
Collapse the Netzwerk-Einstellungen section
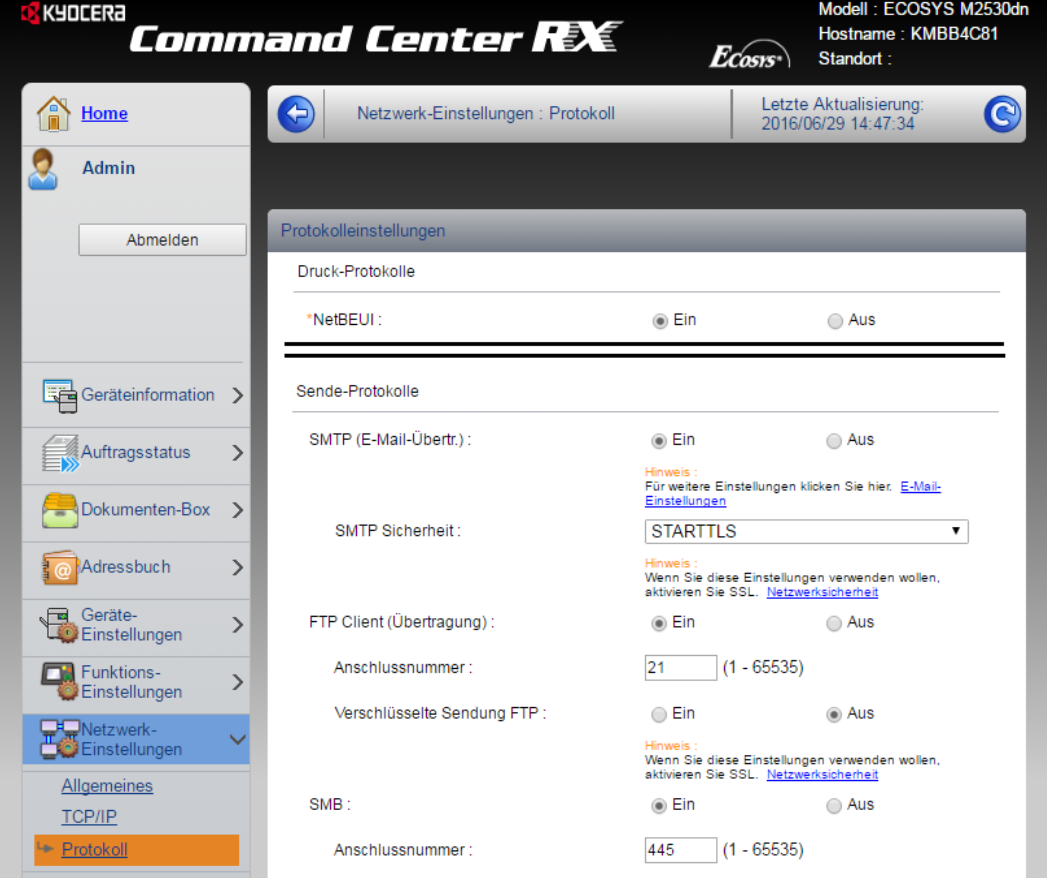[x=237, y=740]
